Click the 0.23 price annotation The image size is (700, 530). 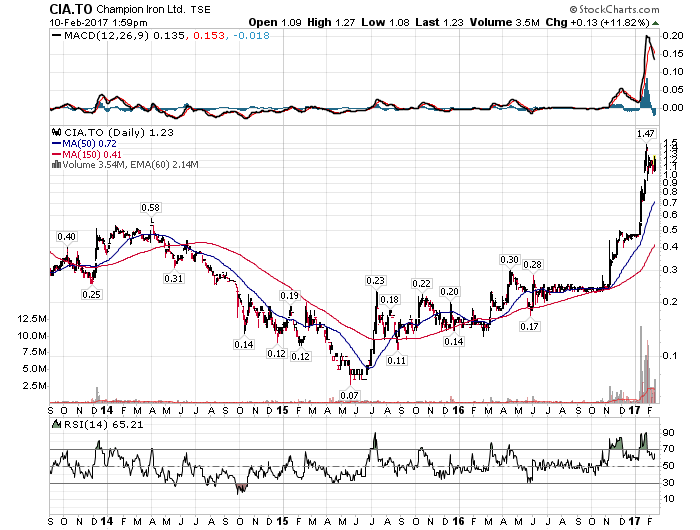(x=375, y=280)
